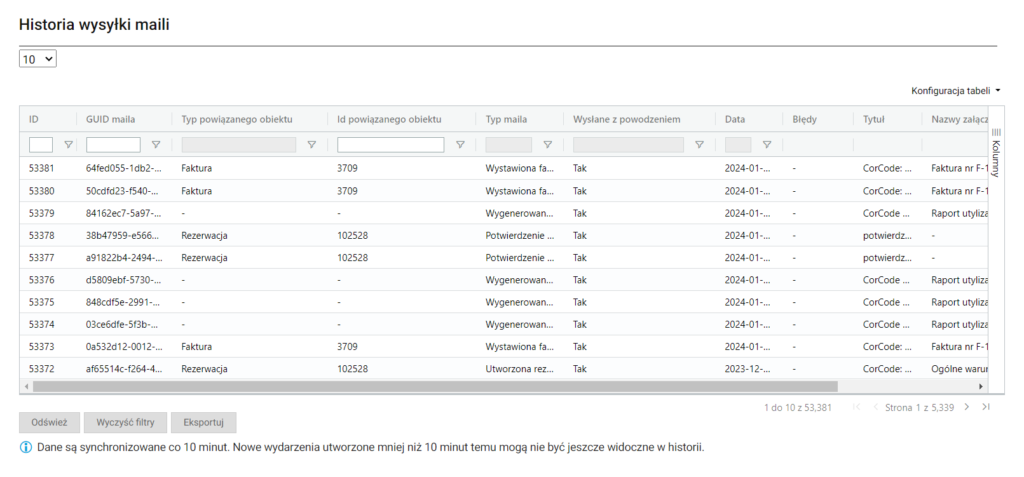1024x477 pixels.
Task: Open the rows-per-page dropdown showing 10
Action: click(38, 60)
